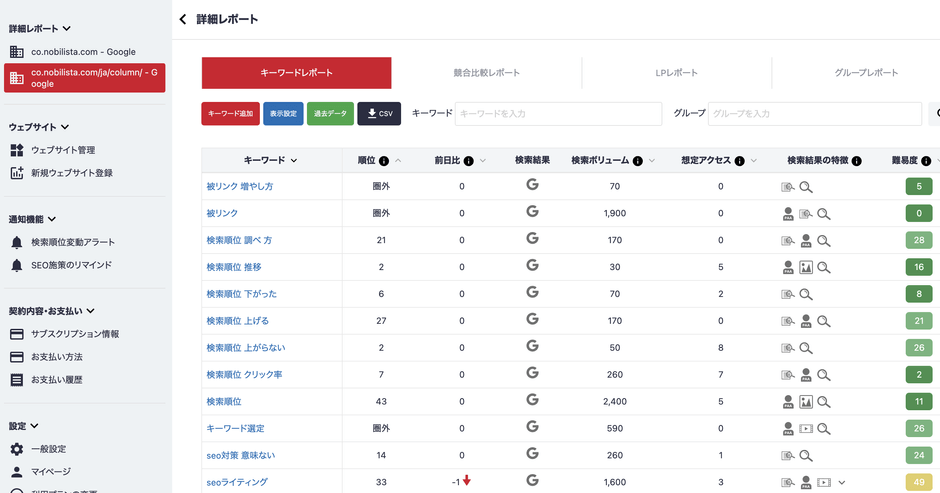Open 新規ウェブサイト登録 in sidebar
Viewport: 940px width, 493px height.
pos(71,173)
